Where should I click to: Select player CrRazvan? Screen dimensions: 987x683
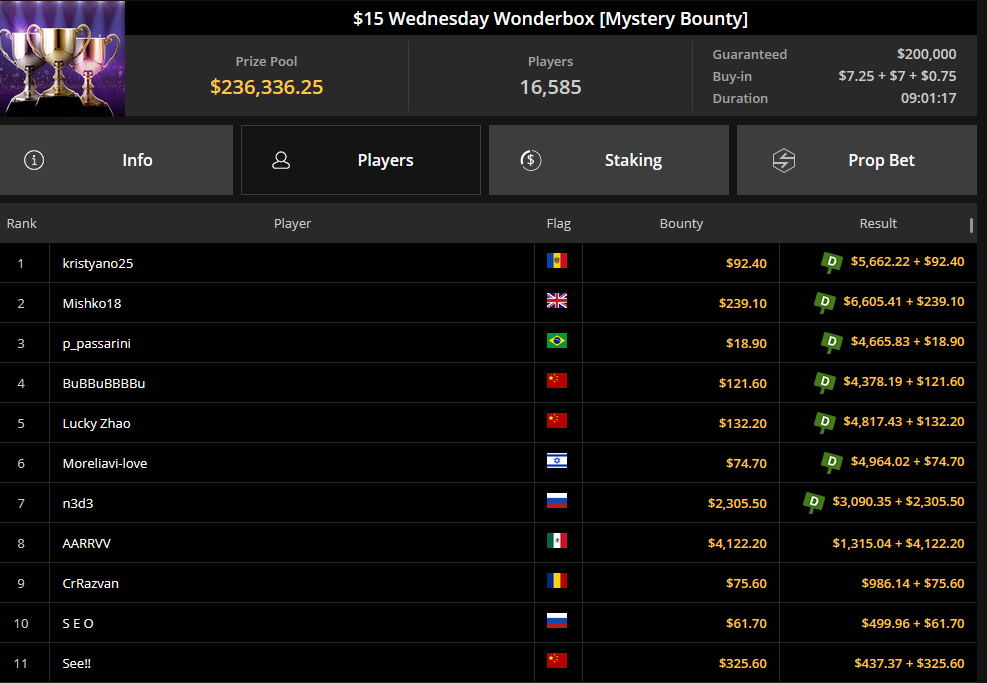(x=91, y=584)
